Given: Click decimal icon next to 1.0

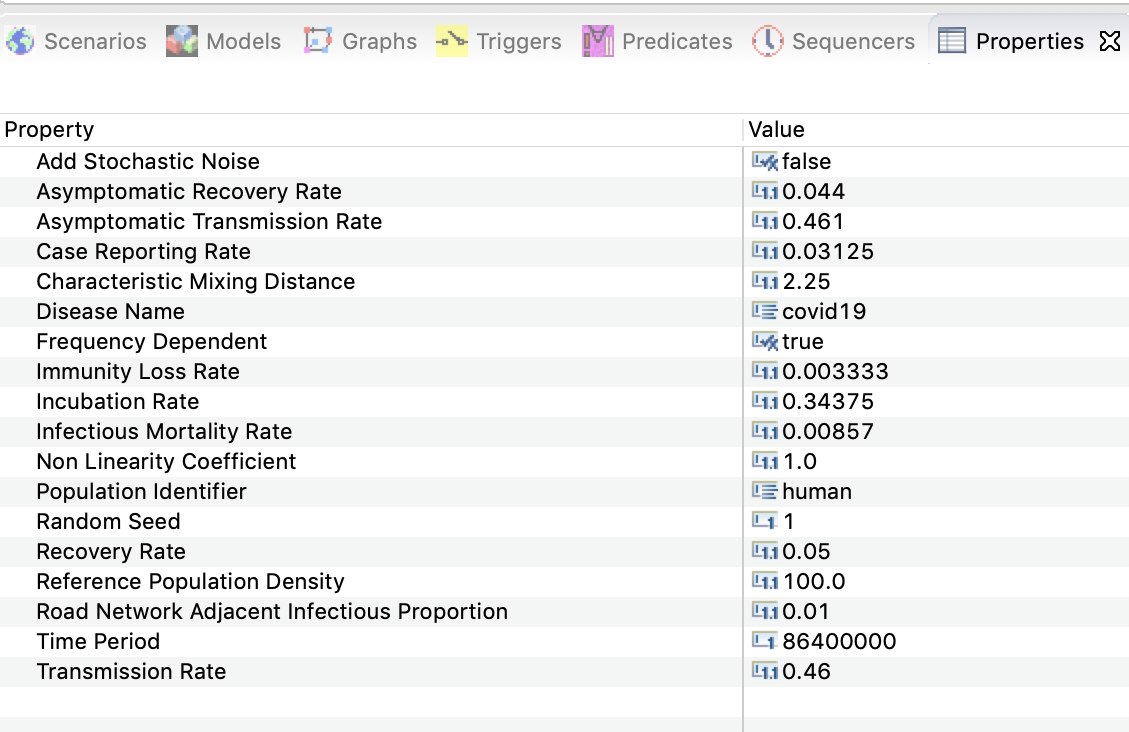Looking at the screenshot, I should click(765, 461).
